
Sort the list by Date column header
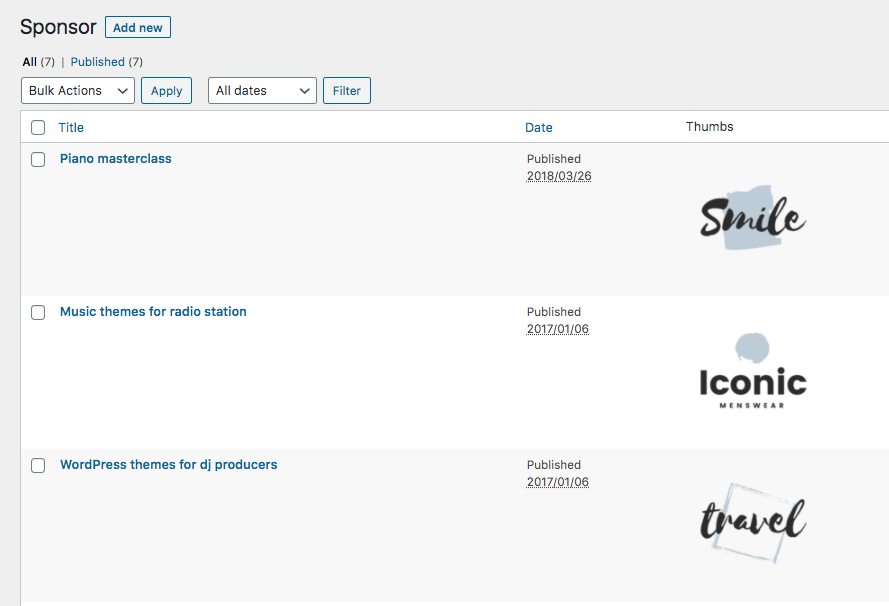538,128
